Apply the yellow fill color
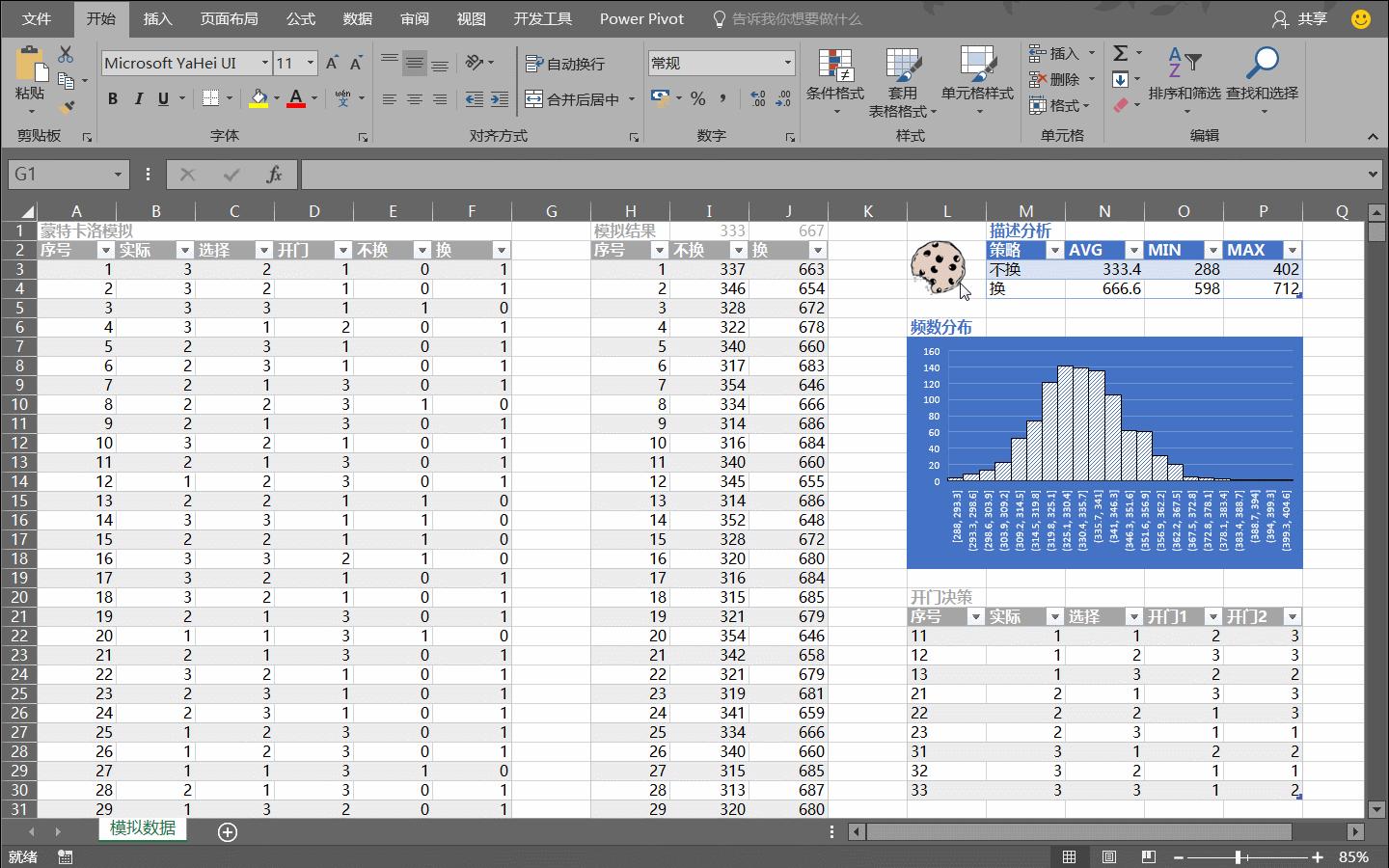Viewport: 1389px width, 868px height. (x=258, y=98)
